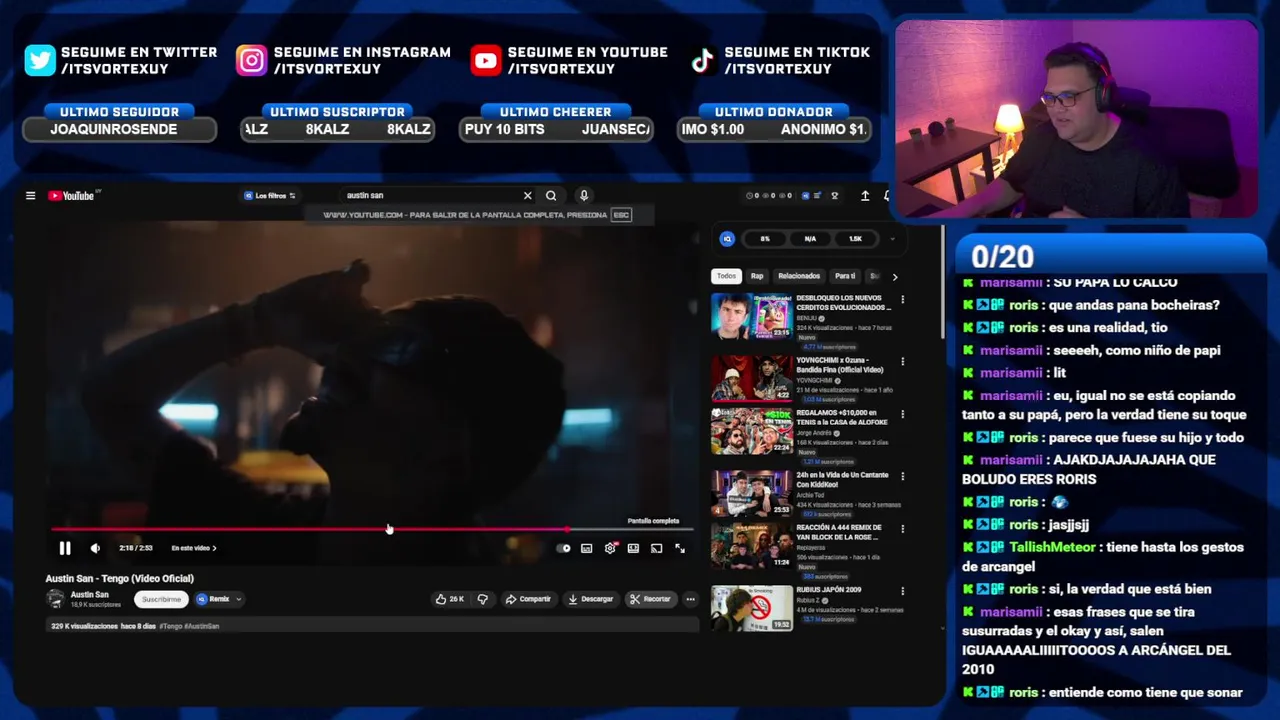Open options for 'REACCIÓN A 444 REMIX'
1280x720 pixels.
click(902, 528)
